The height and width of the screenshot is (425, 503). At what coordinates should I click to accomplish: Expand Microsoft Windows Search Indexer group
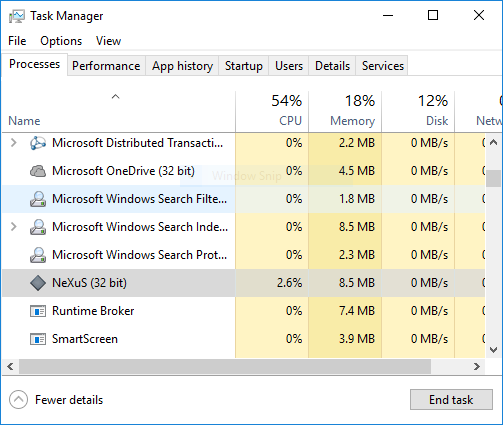click(x=14, y=227)
